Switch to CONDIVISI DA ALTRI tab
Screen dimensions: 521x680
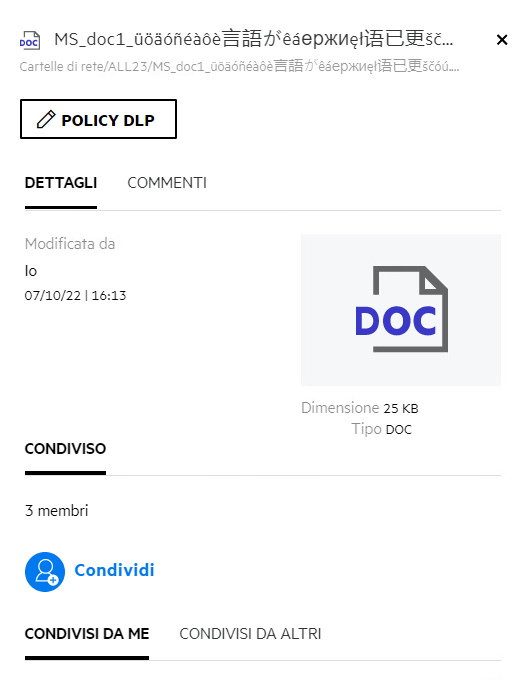click(250, 634)
